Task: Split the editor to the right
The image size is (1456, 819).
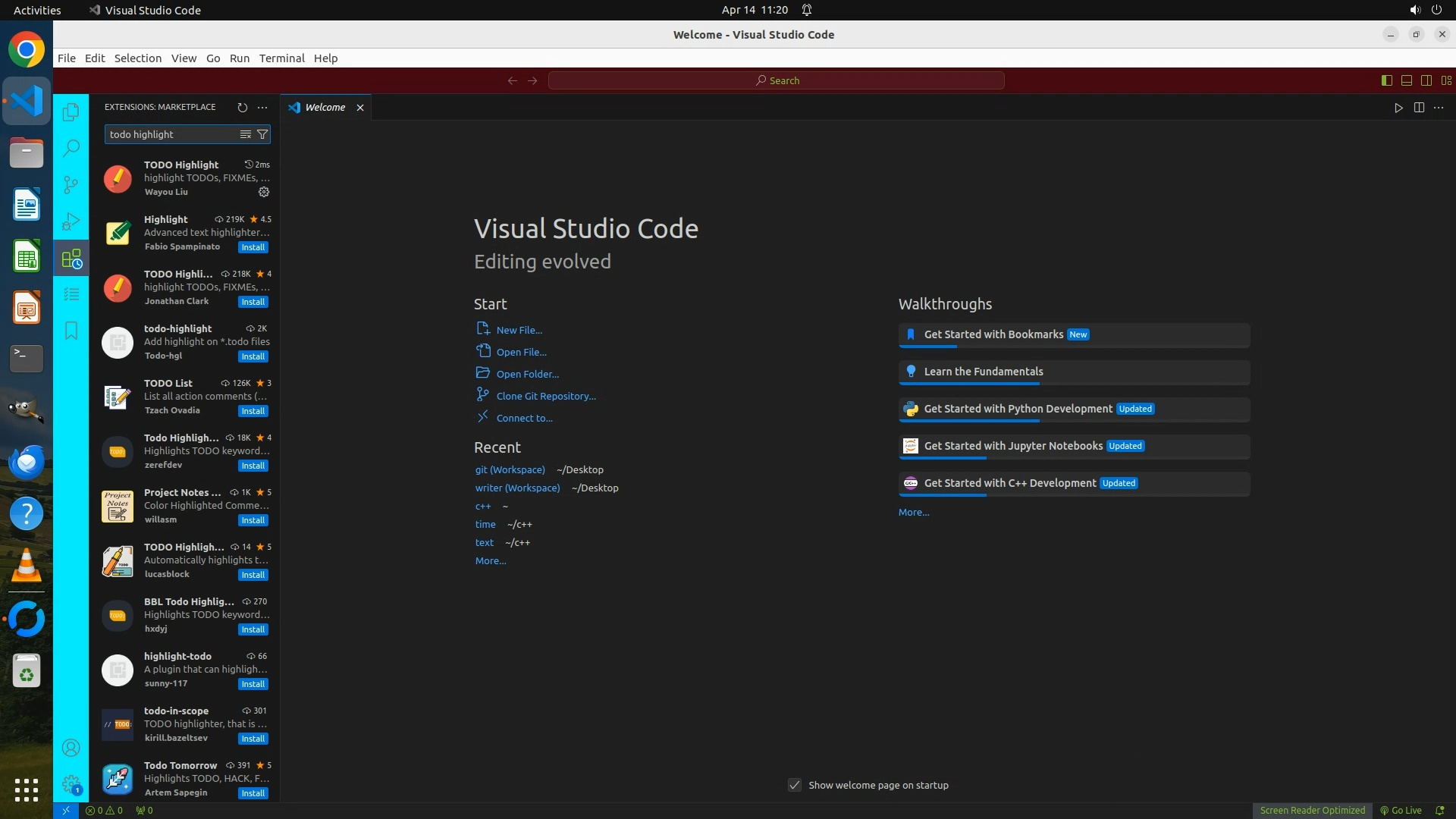Action: pyautogui.click(x=1419, y=108)
